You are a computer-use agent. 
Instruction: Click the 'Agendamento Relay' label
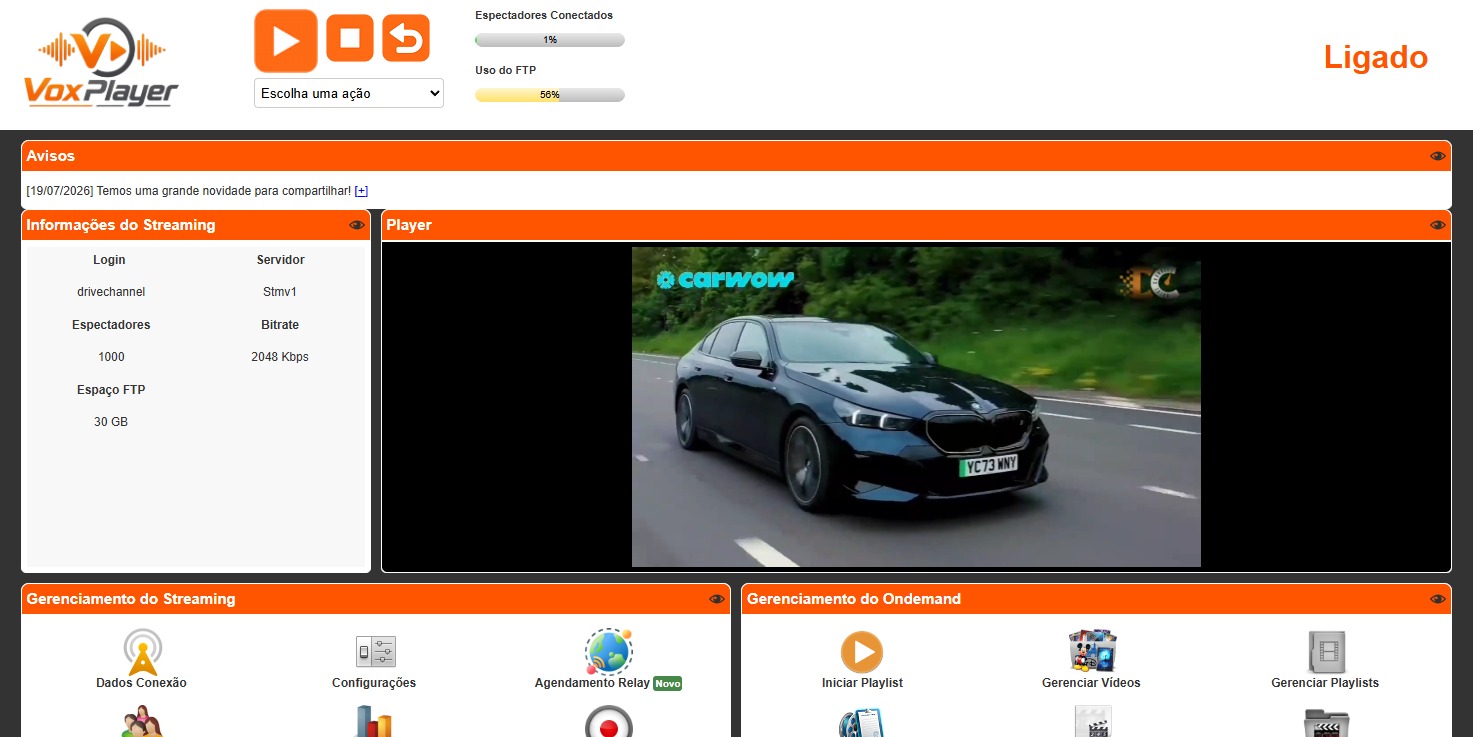click(x=592, y=683)
